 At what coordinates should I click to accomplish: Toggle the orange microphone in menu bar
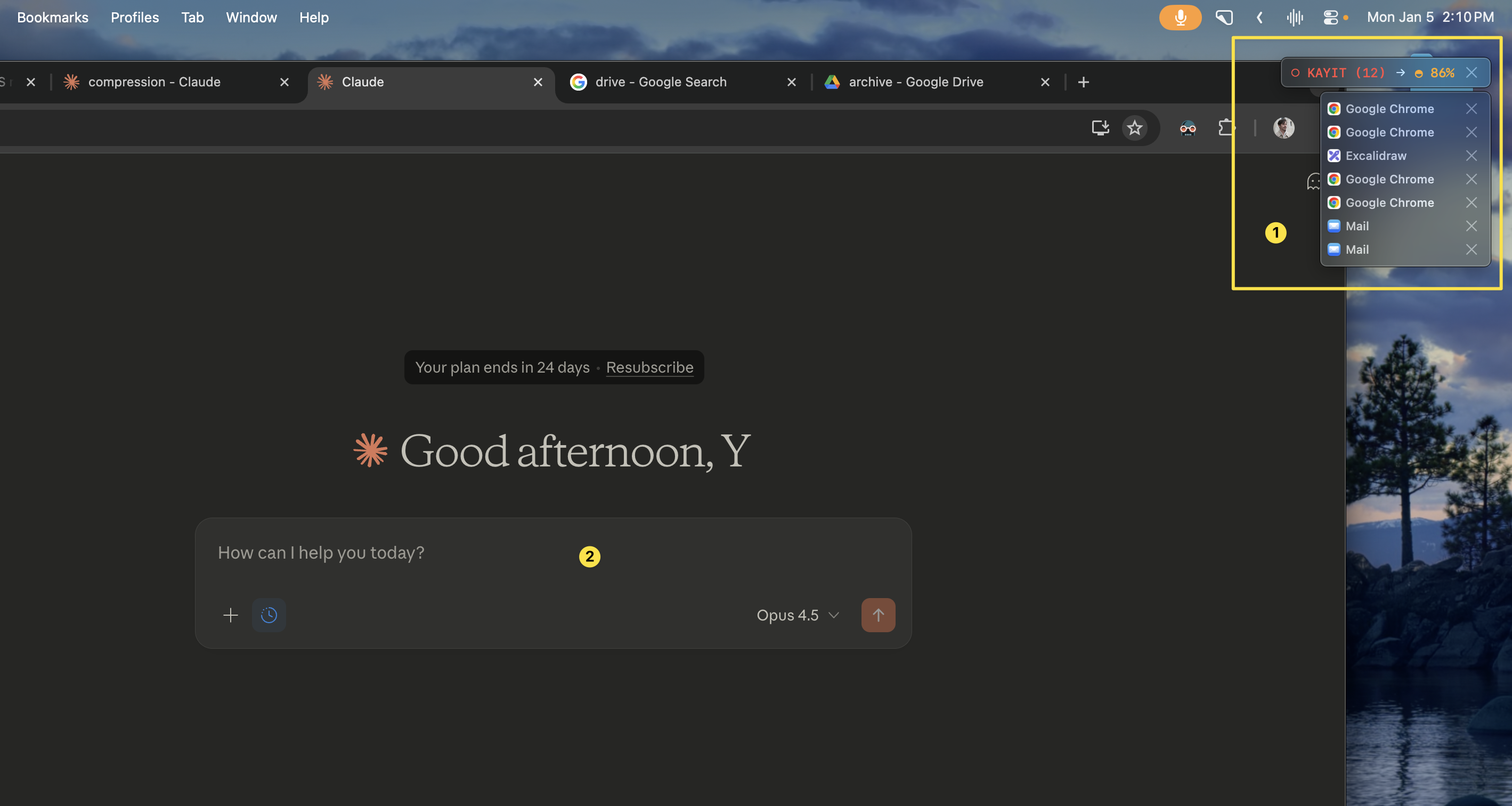click(x=1180, y=17)
